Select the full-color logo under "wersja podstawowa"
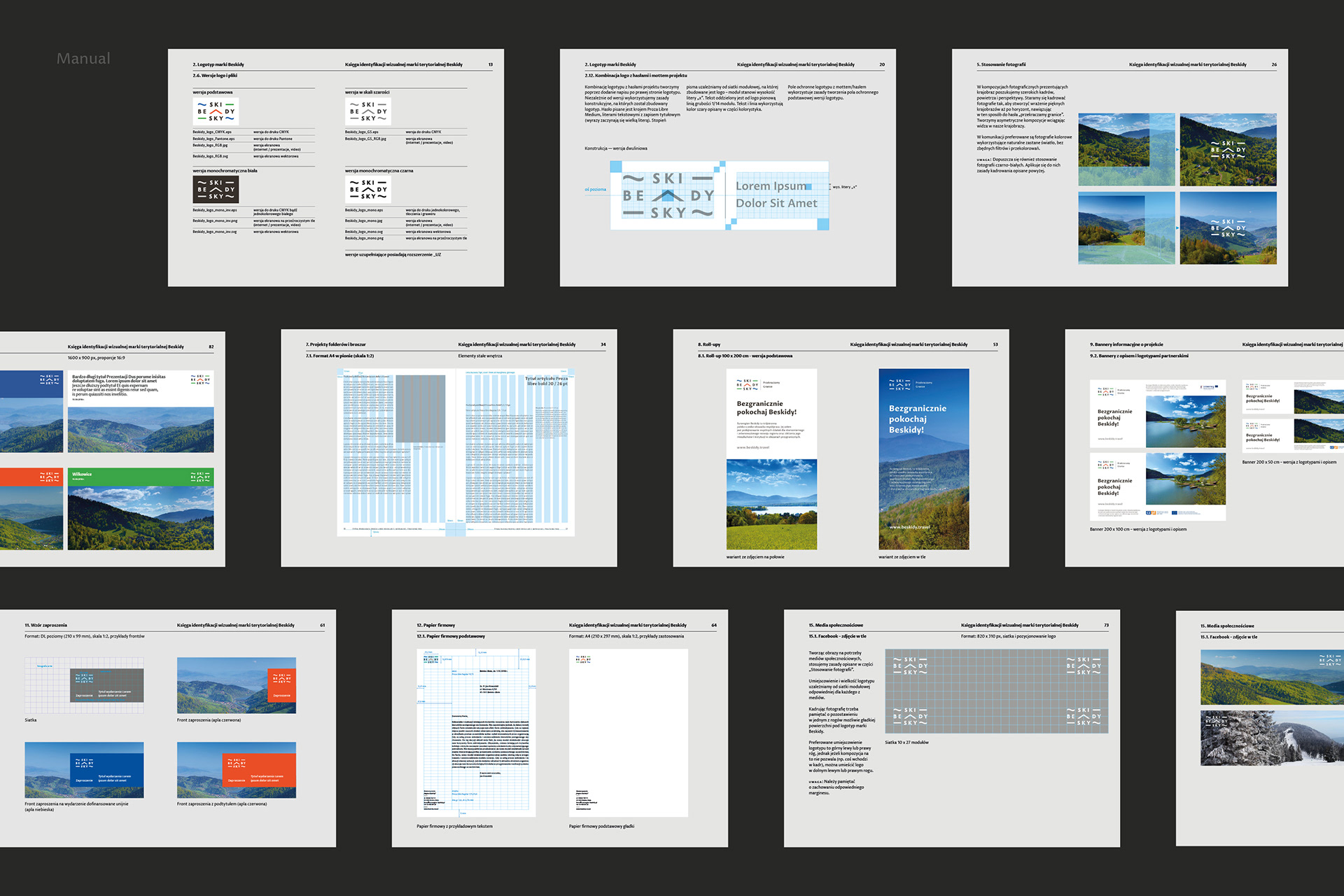This screenshot has width=1344, height=896. tap(216, 111)
